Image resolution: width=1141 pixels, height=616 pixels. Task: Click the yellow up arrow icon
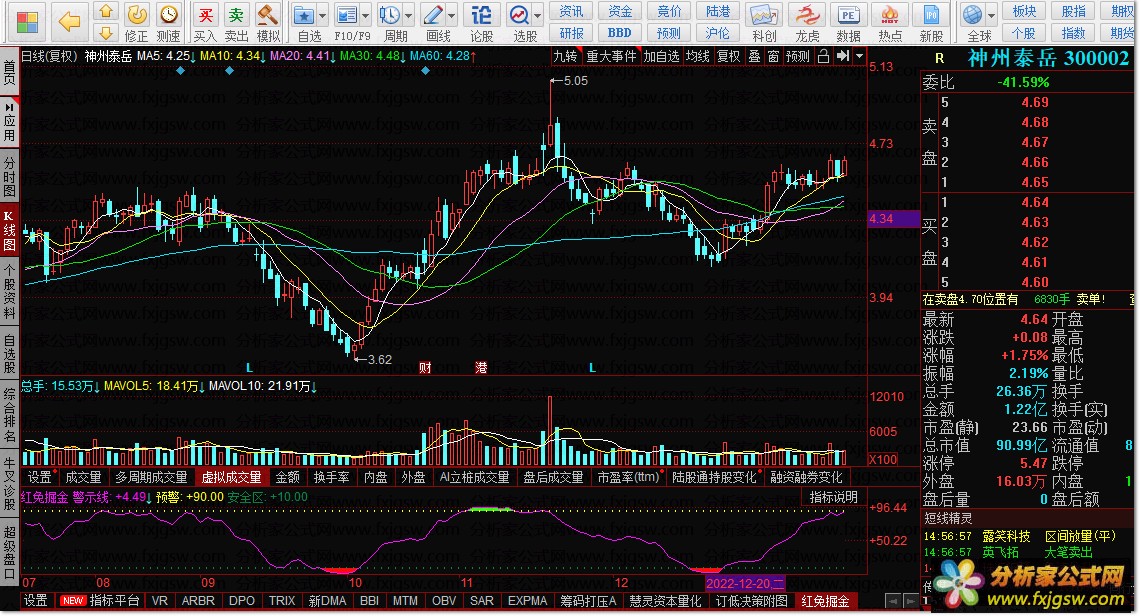point(106,12)
